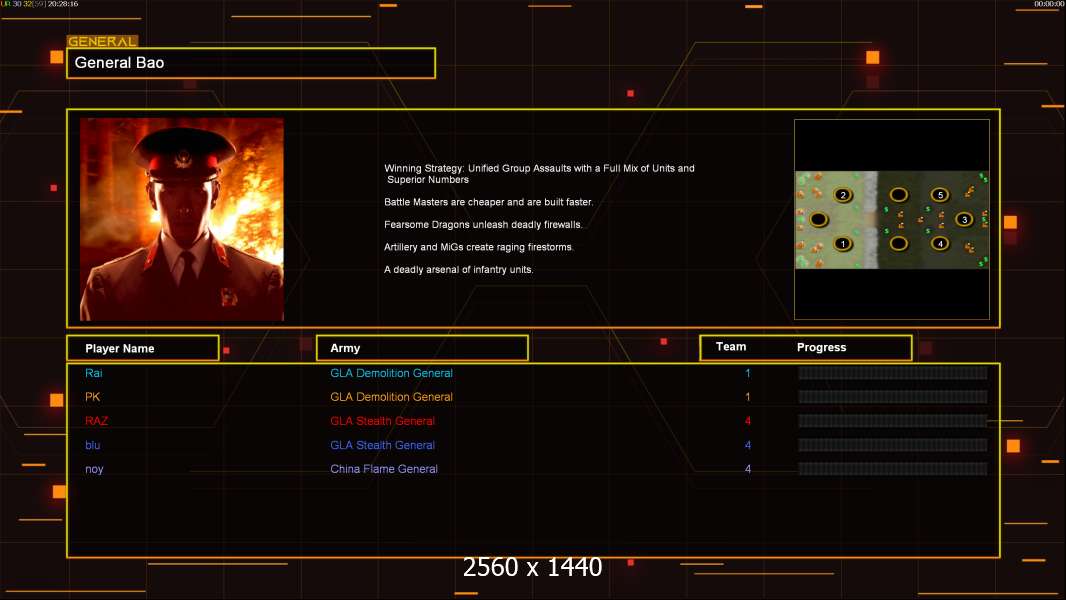
Task: Click the 'Artillery and MiGs' firestorms line
Action: (x=479, y=247)
